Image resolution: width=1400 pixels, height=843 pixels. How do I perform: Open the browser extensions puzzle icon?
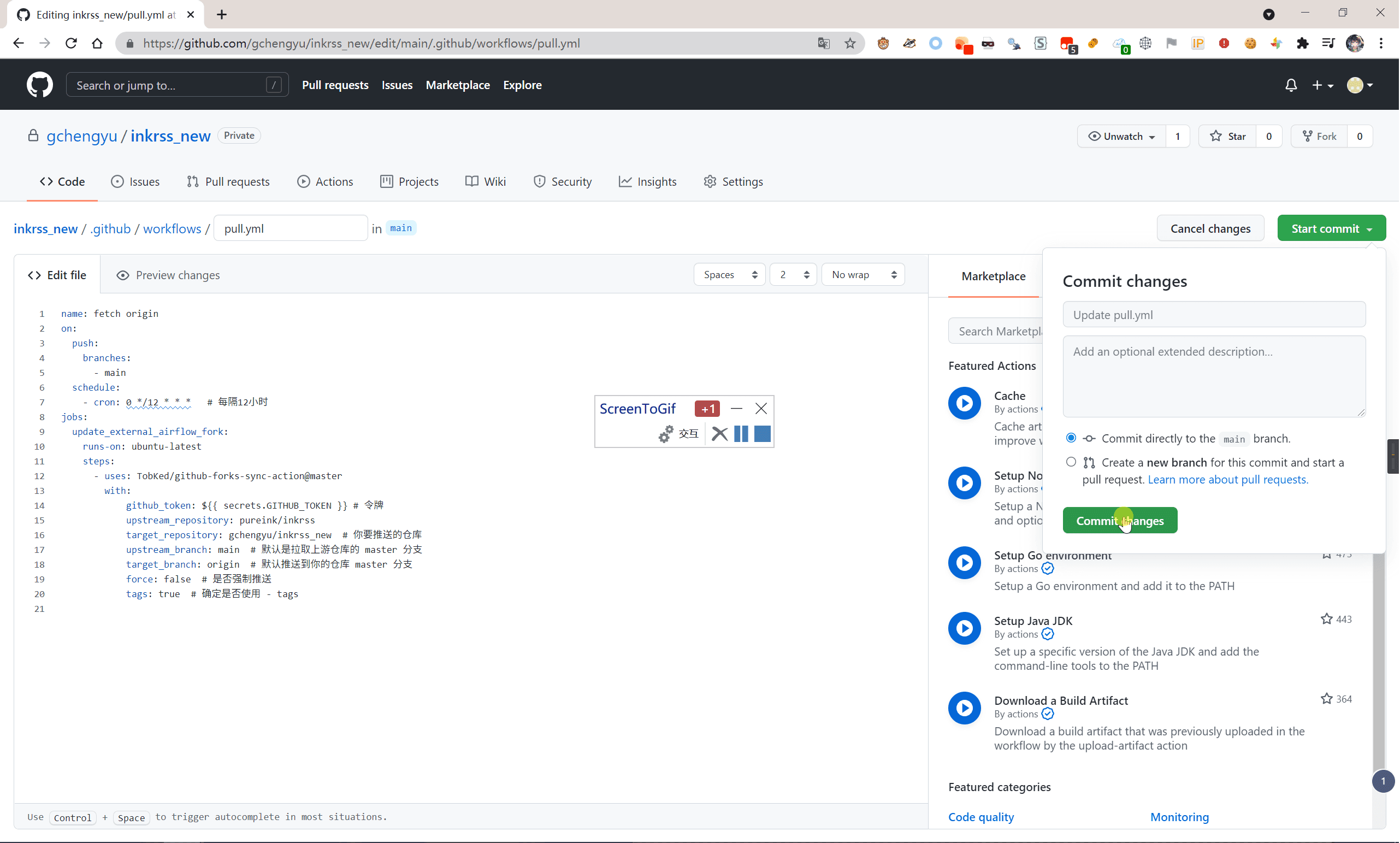(1303, 43)
